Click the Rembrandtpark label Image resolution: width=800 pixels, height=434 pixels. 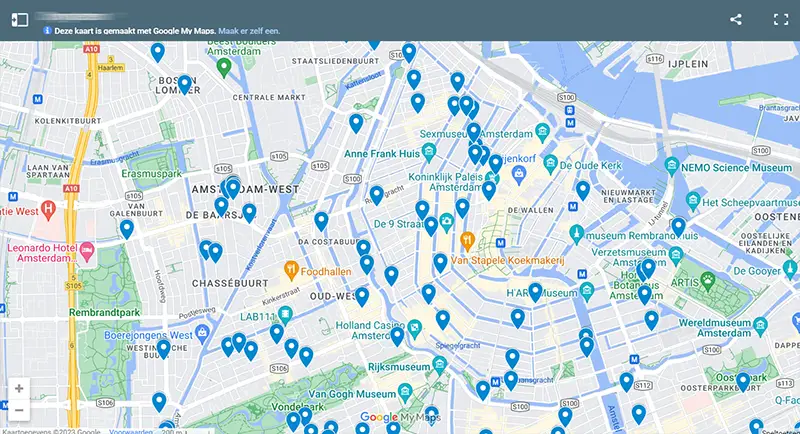pyautogui.click(x=105, y=312)
